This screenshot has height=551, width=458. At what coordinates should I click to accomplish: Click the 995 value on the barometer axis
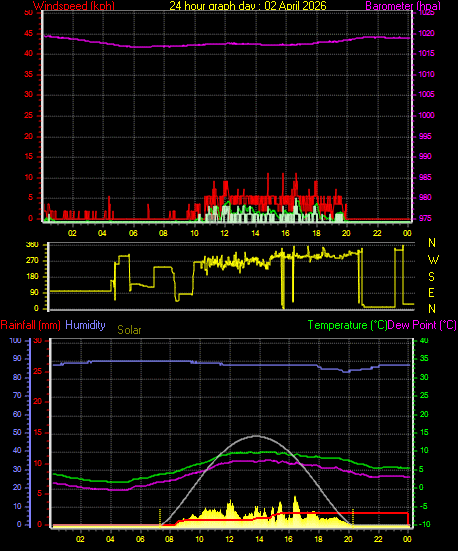[x=425, y=136]
